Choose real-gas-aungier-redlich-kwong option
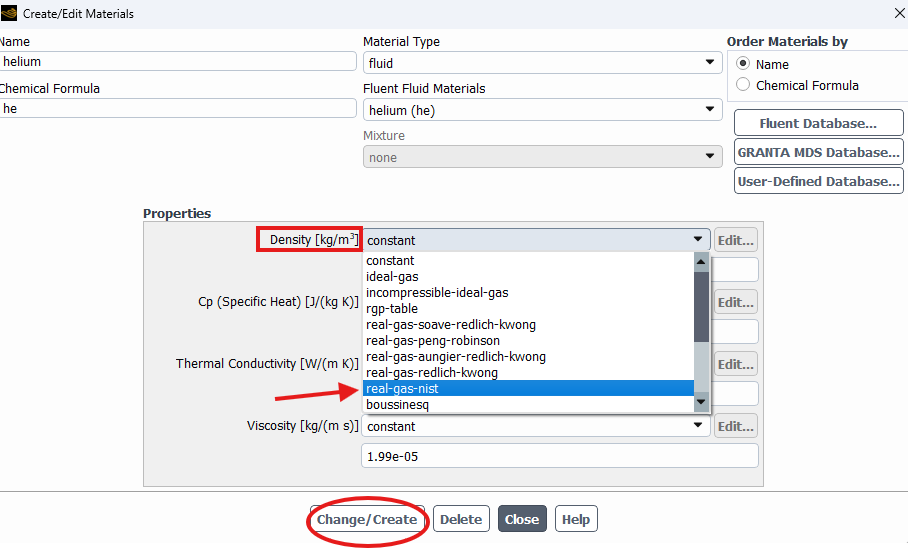908x549 pixels. click(x=528, y=357)
